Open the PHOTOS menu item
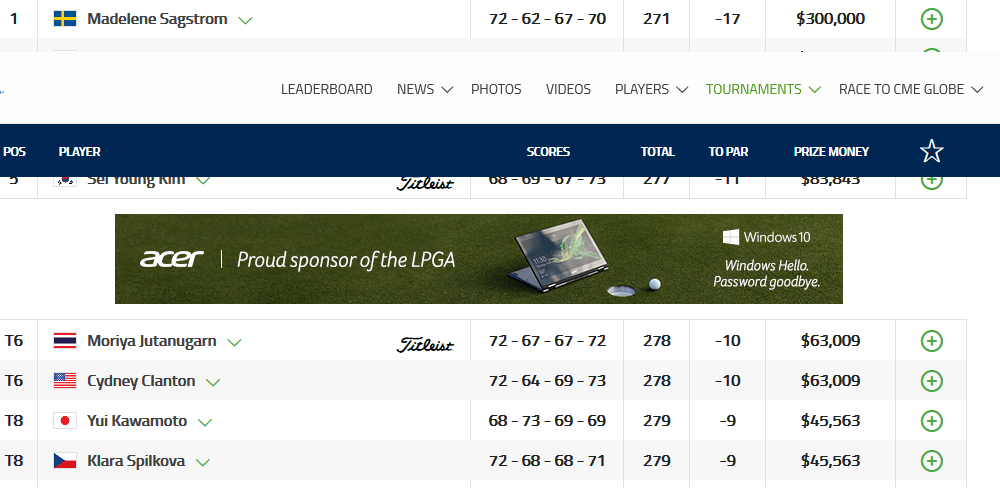The width and height of the screenshot is (1000, 488). [x=496, y=89]
